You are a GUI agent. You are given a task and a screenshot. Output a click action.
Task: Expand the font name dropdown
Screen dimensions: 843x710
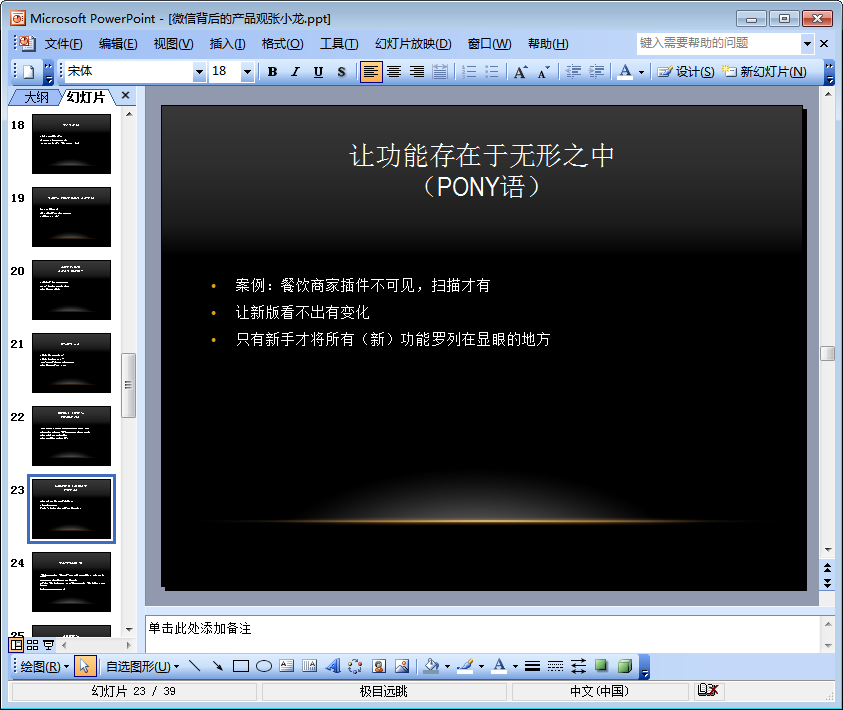tap(199, 71)
